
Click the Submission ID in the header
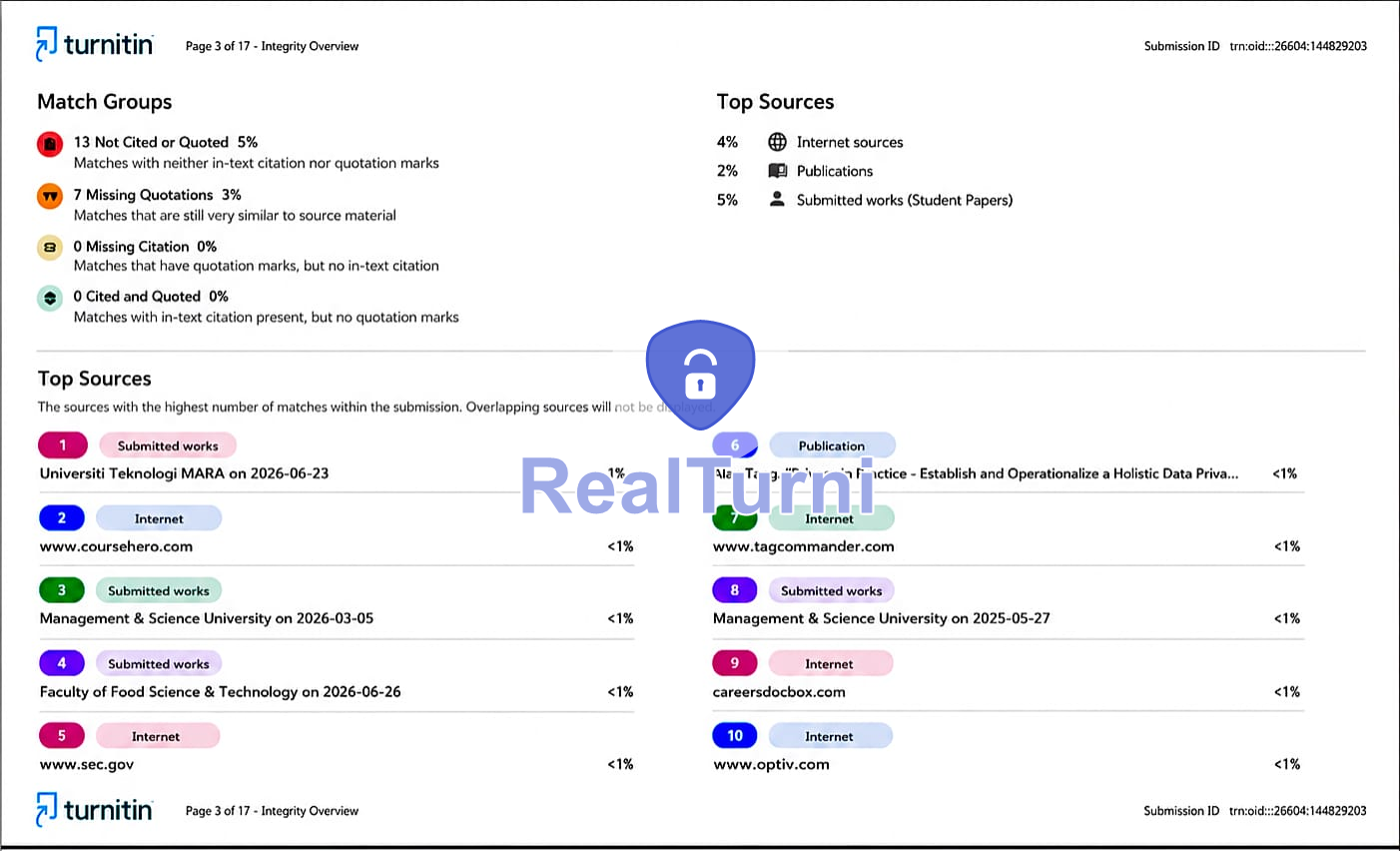click(1255, 46)
